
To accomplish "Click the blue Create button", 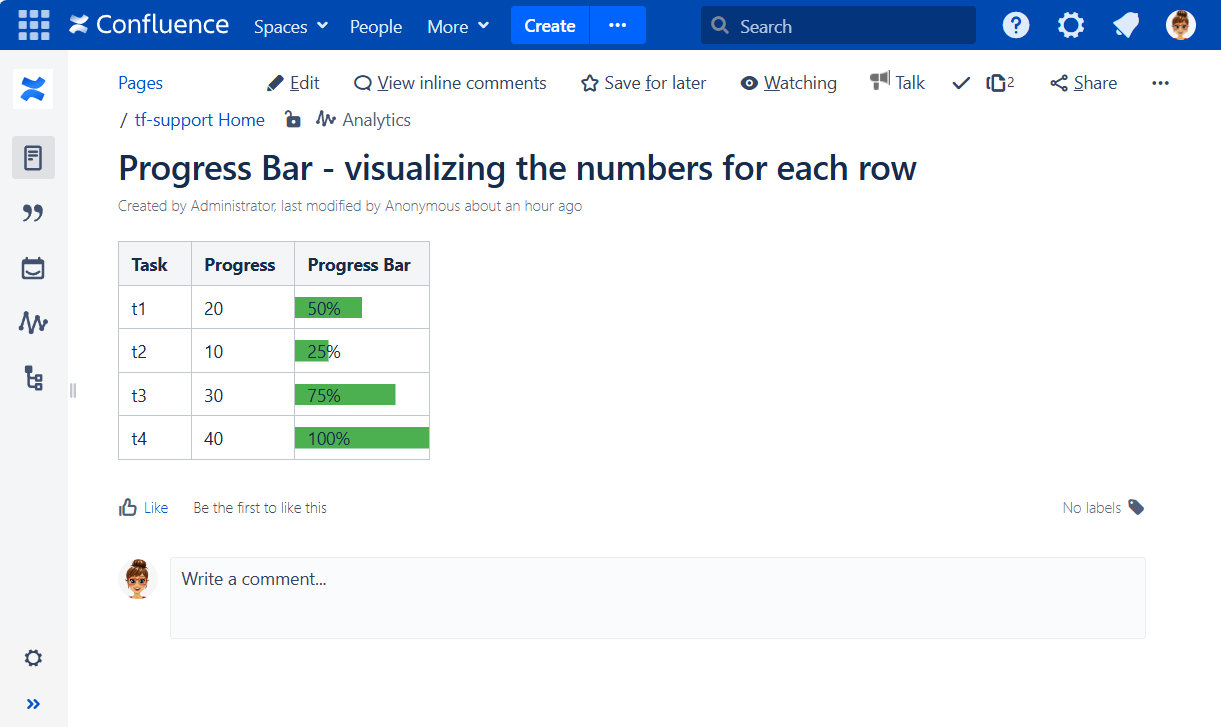I will point(550,26).
